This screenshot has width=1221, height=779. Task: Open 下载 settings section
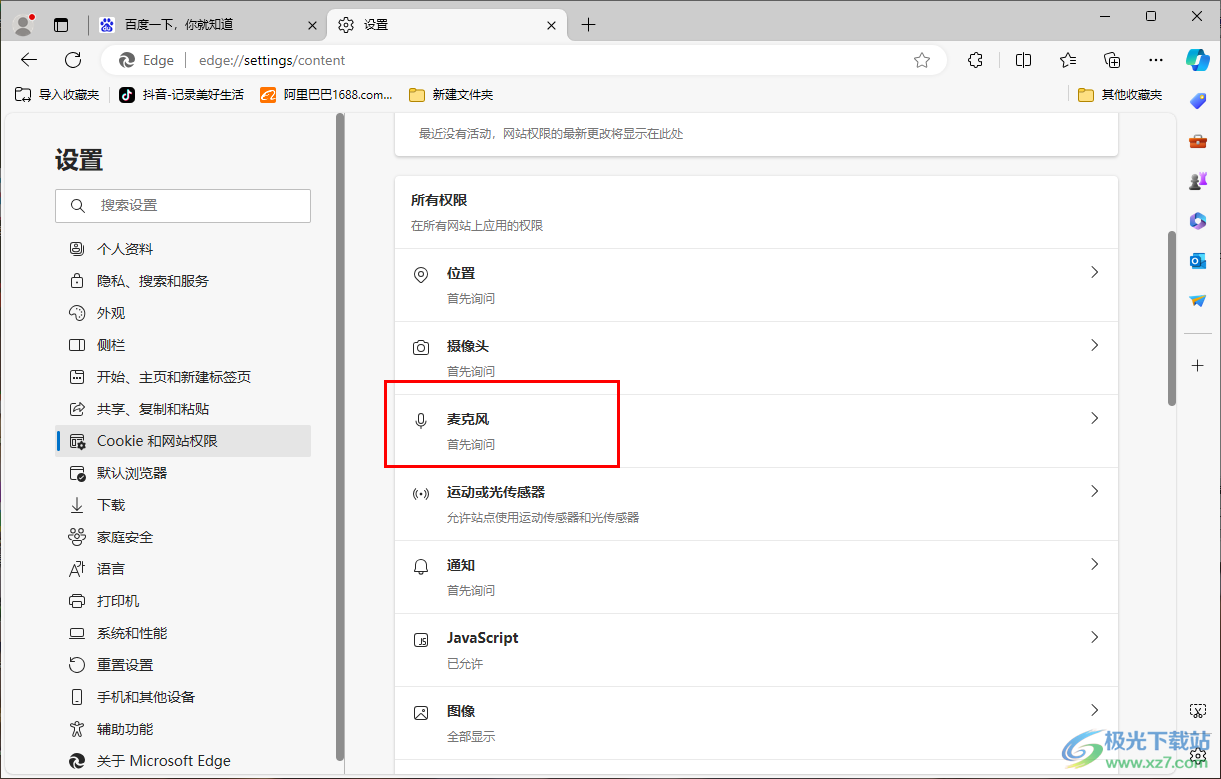(183, 505)
